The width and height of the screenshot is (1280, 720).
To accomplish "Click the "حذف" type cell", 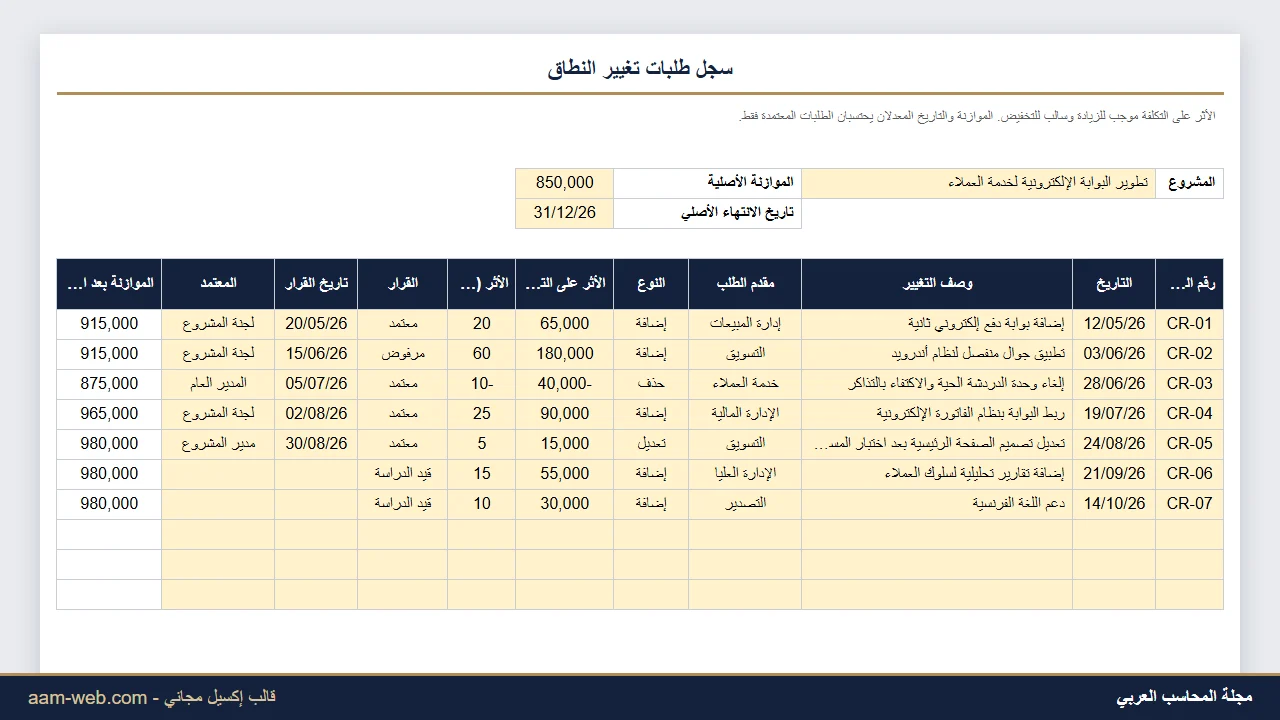I will click(x=651, y=384).
